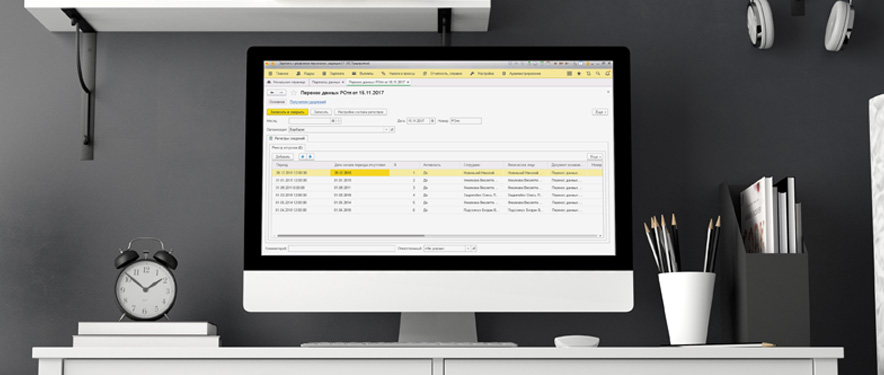This screenshot has height=375, width=884.
Task: Open calendar picker beside the Дата field
Action: click(x=432, y=121)
